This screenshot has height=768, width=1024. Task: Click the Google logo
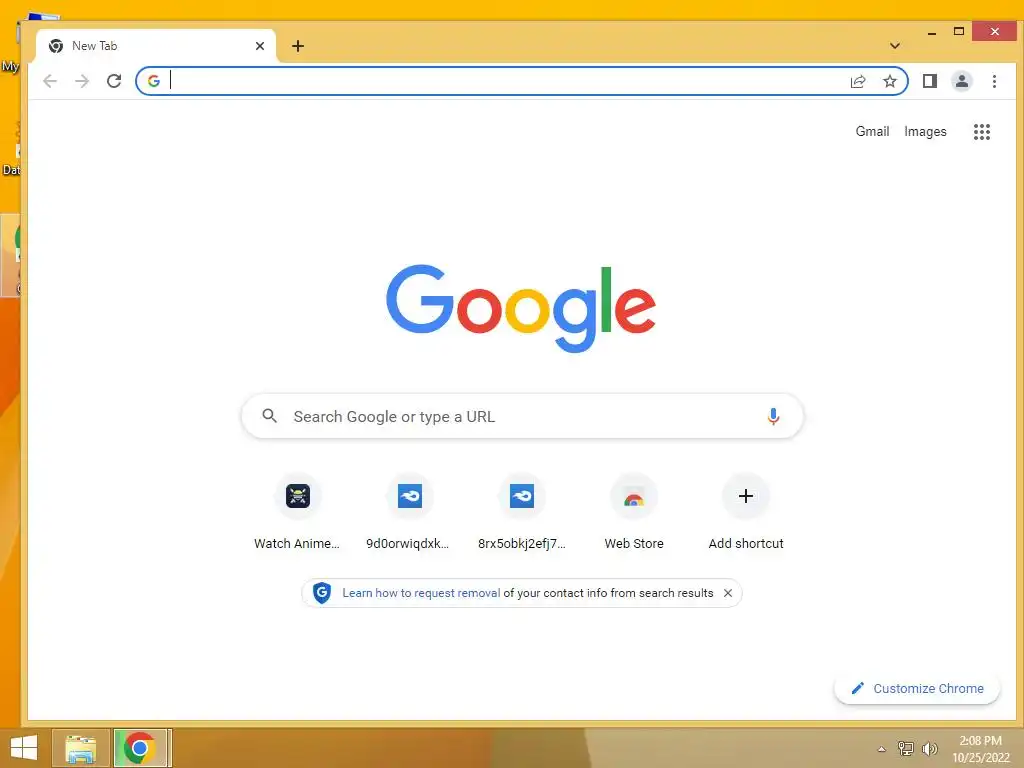[521, 308]
